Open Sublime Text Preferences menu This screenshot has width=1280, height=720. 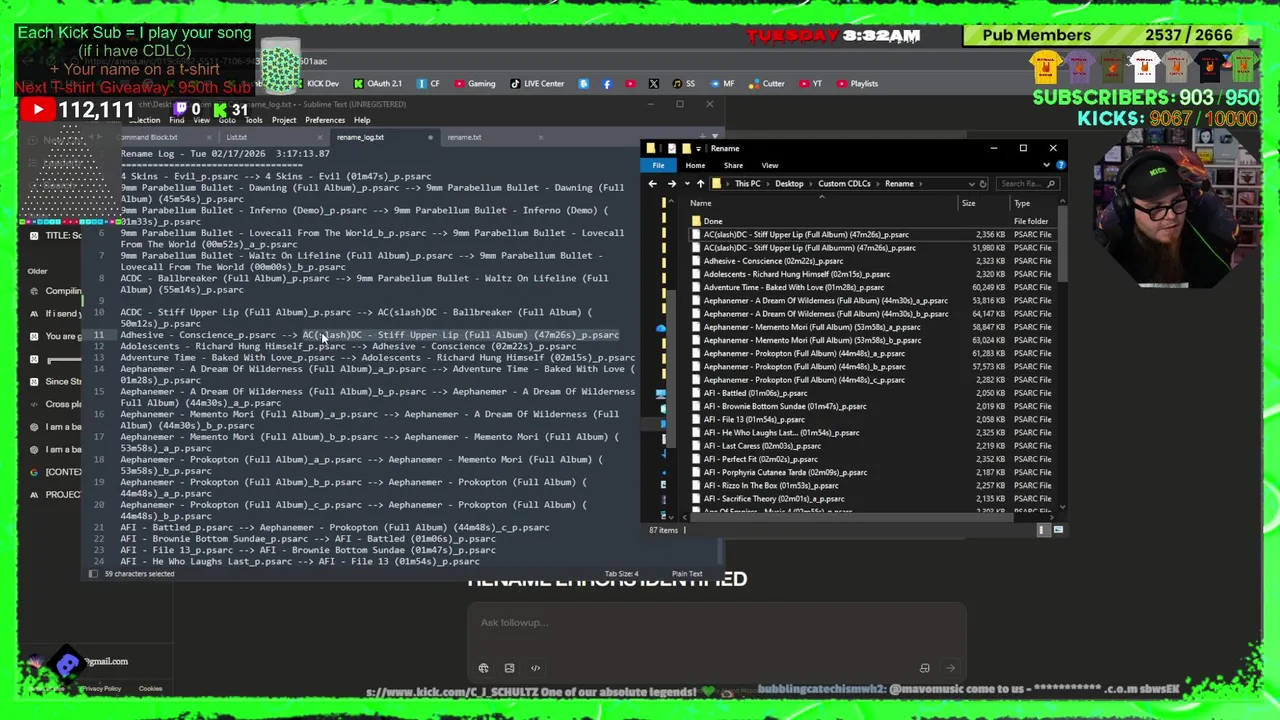click(x=325, y=120)
